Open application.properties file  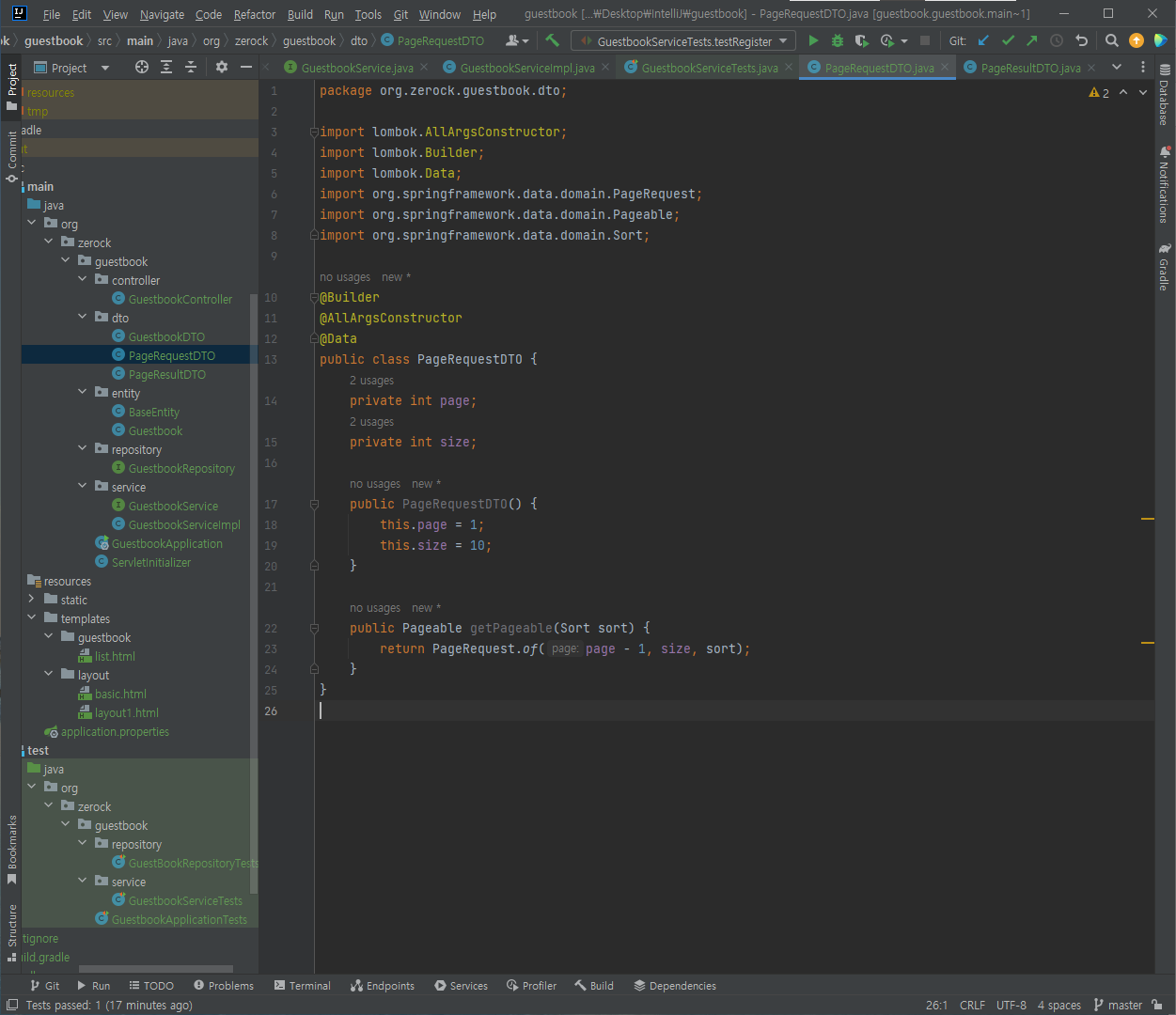(115, 731)
